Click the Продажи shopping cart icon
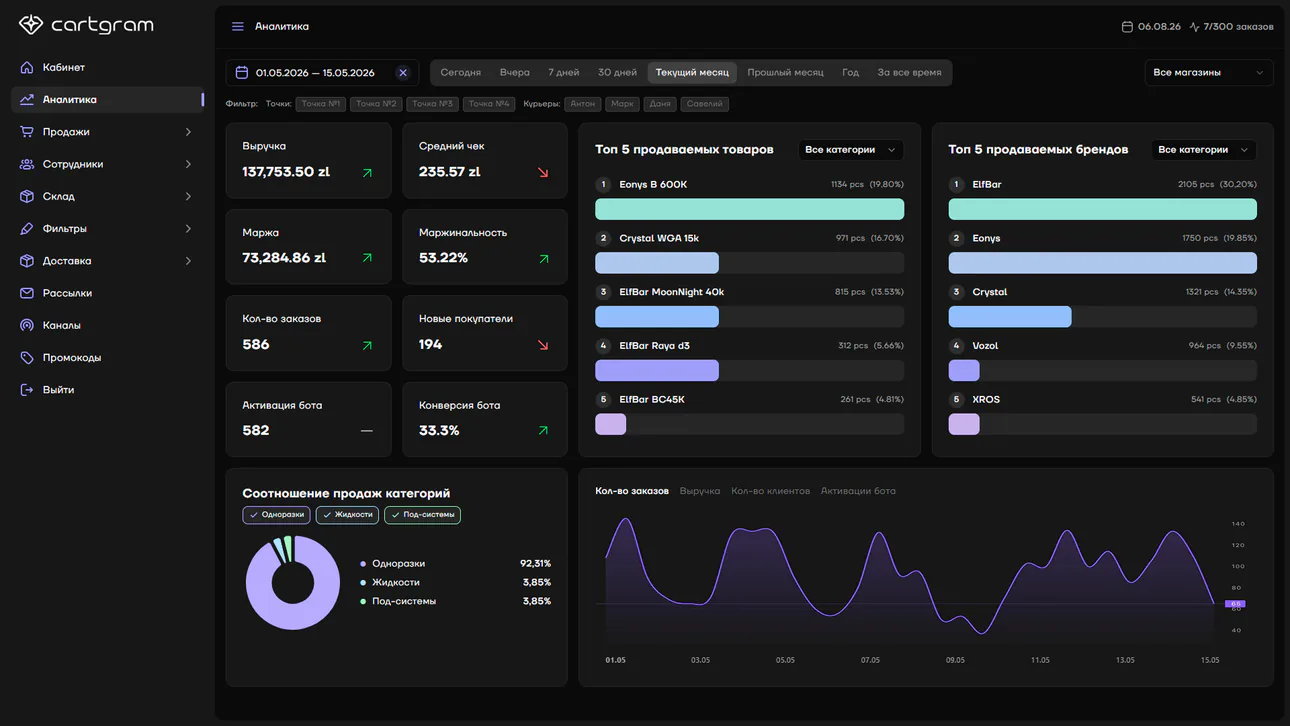Viewport: 1290px width, 726px height. point(27,132)
